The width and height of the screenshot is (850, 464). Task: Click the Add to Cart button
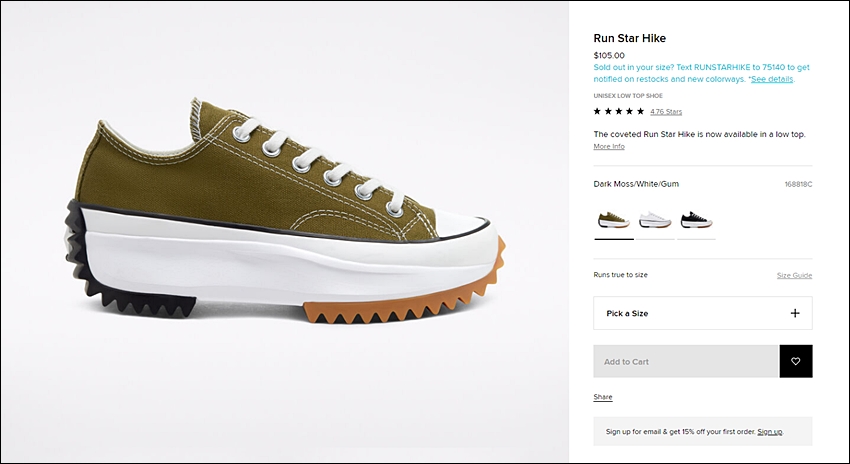686,361
